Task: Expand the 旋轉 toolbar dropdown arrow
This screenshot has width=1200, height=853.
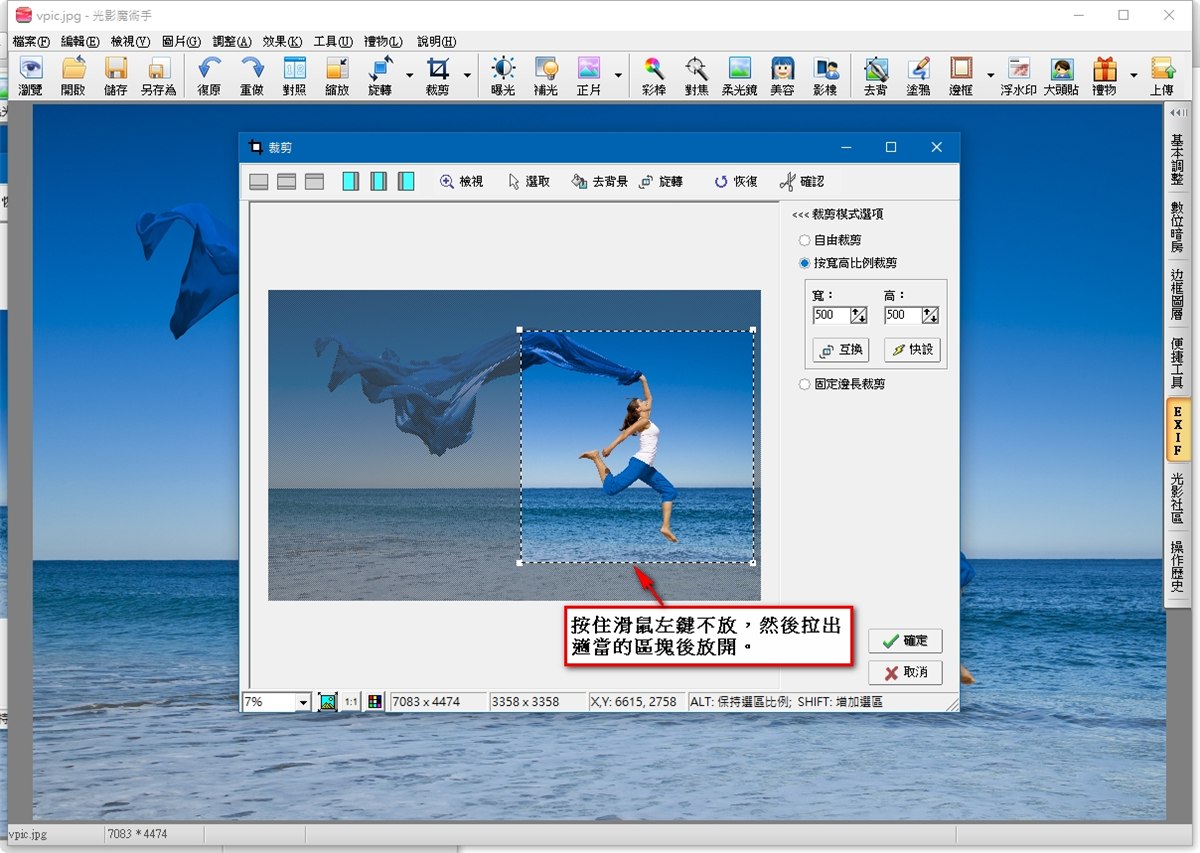Action: tap(409, 75)
